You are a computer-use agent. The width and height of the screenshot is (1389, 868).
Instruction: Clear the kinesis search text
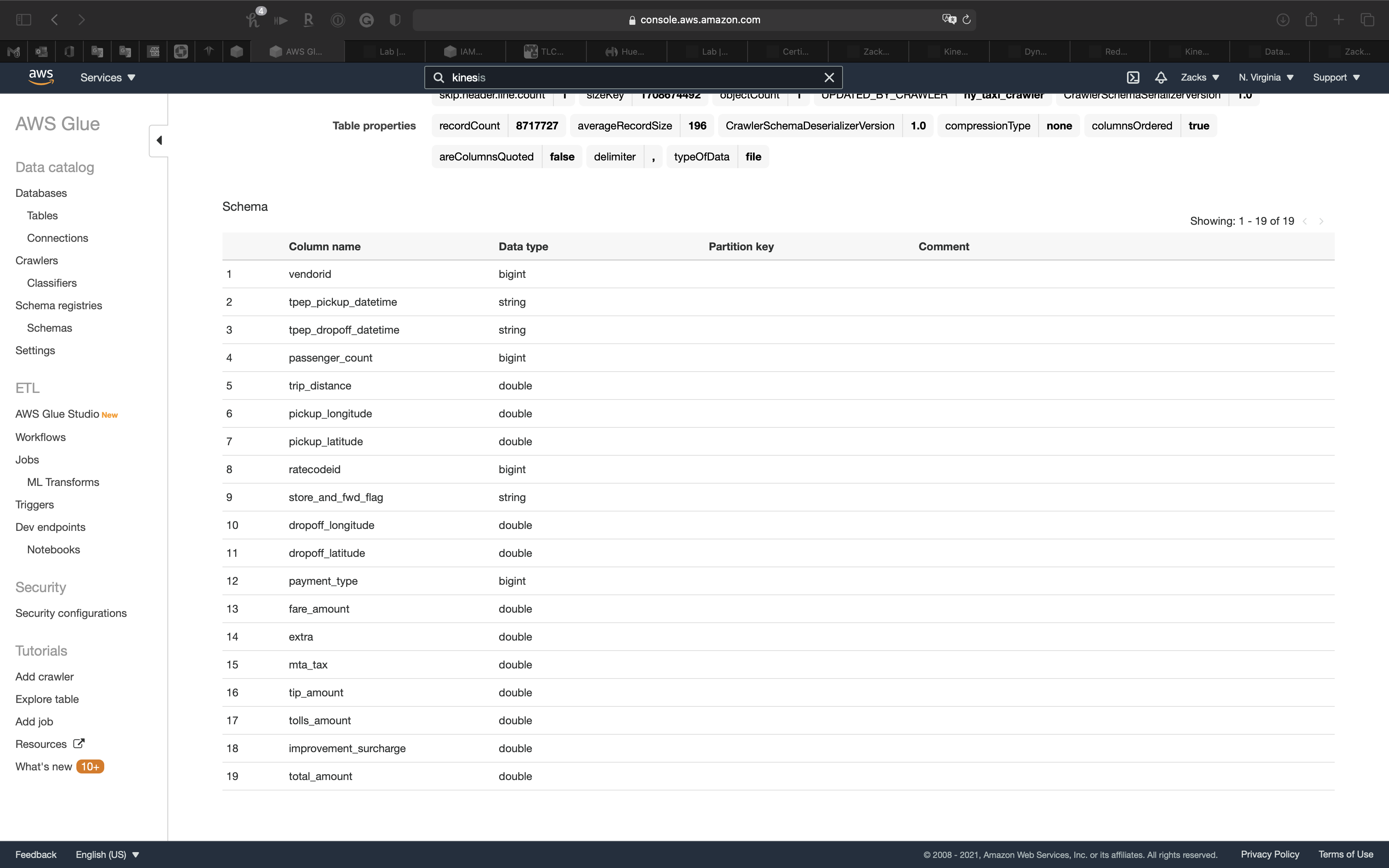[x=829, y=77]
